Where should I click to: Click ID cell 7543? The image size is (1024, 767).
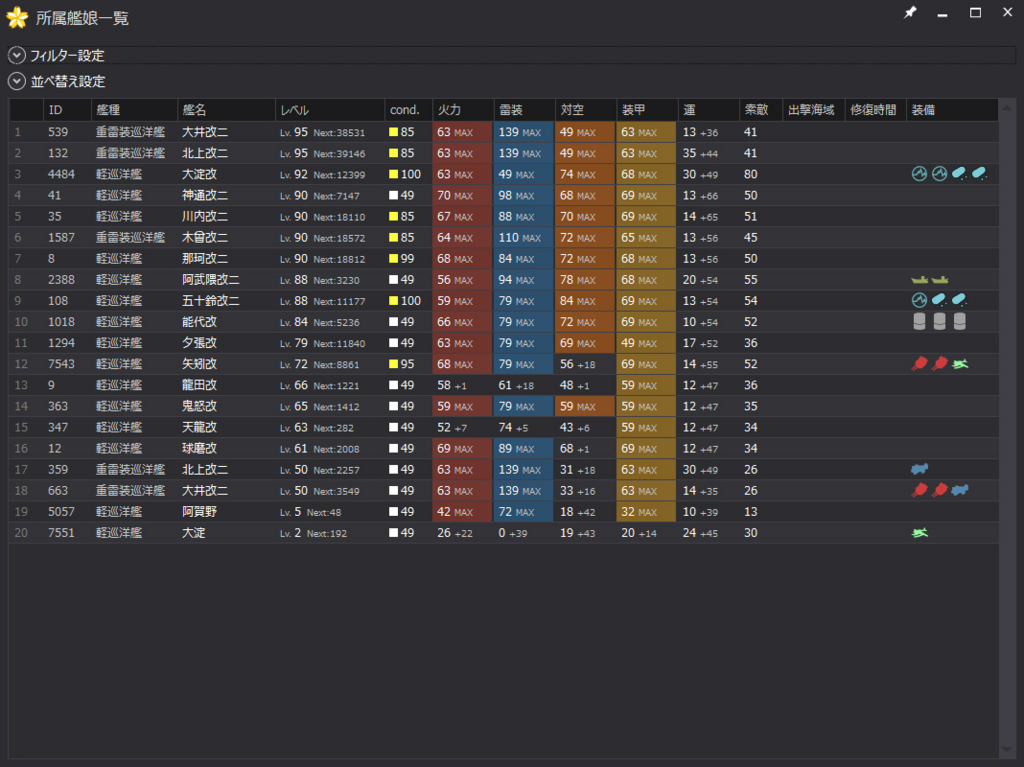click(x=61, y=364)
